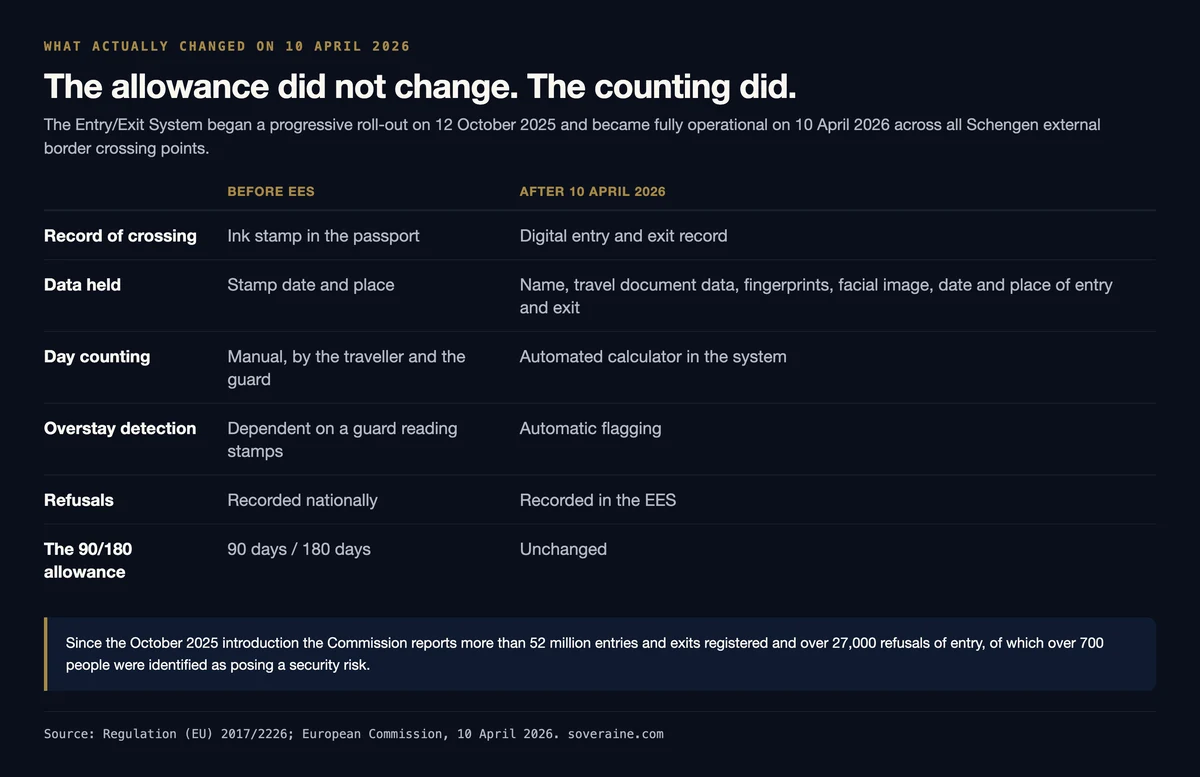Click the 'The 90/180 allowance' row label
The image size is (1200, 777).
[x=88, y=560]
